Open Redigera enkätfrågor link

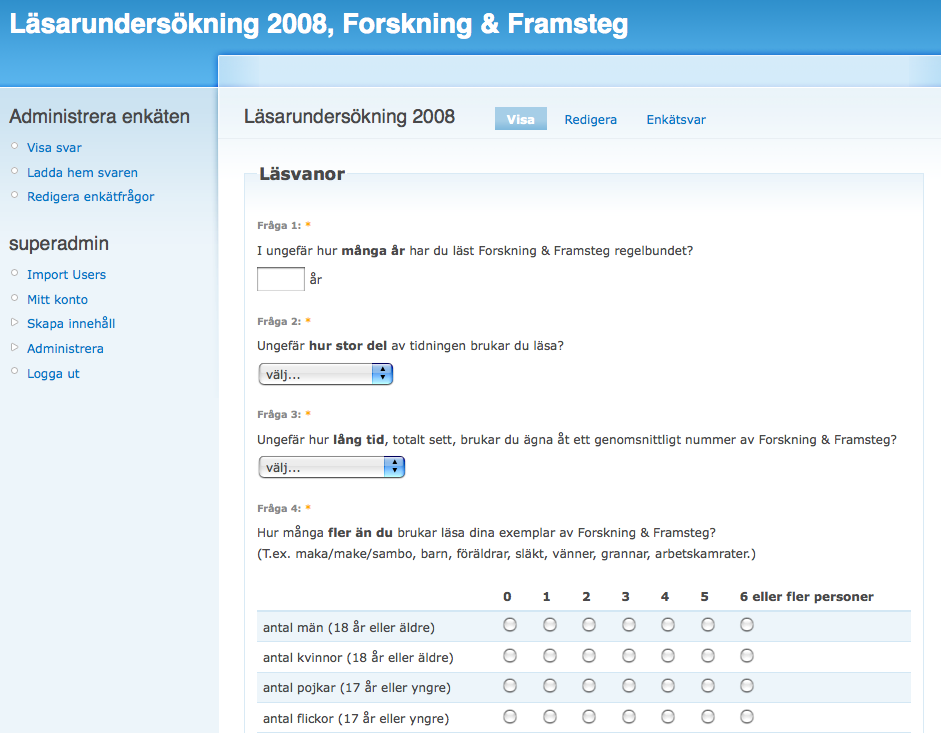tap(90, 197)
